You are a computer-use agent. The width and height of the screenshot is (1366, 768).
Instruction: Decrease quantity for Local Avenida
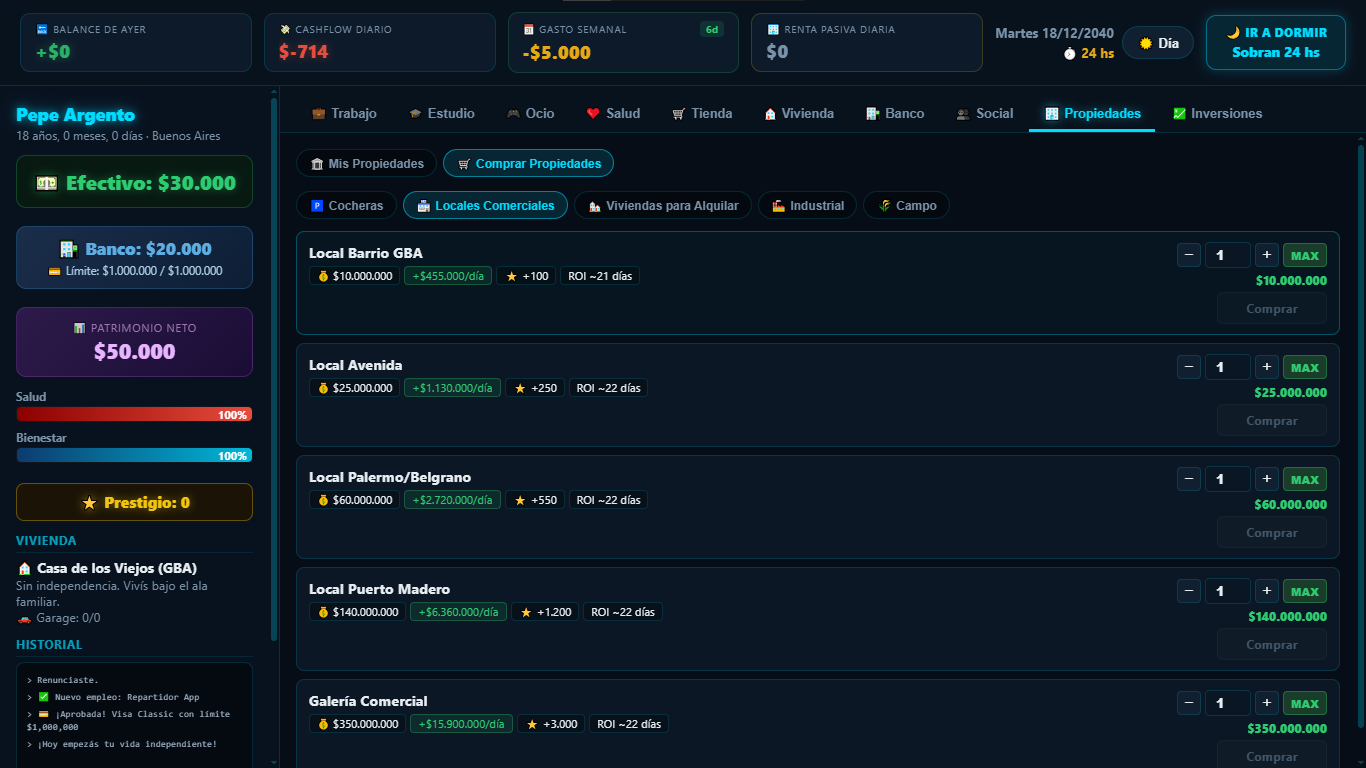click(1189, 367)
